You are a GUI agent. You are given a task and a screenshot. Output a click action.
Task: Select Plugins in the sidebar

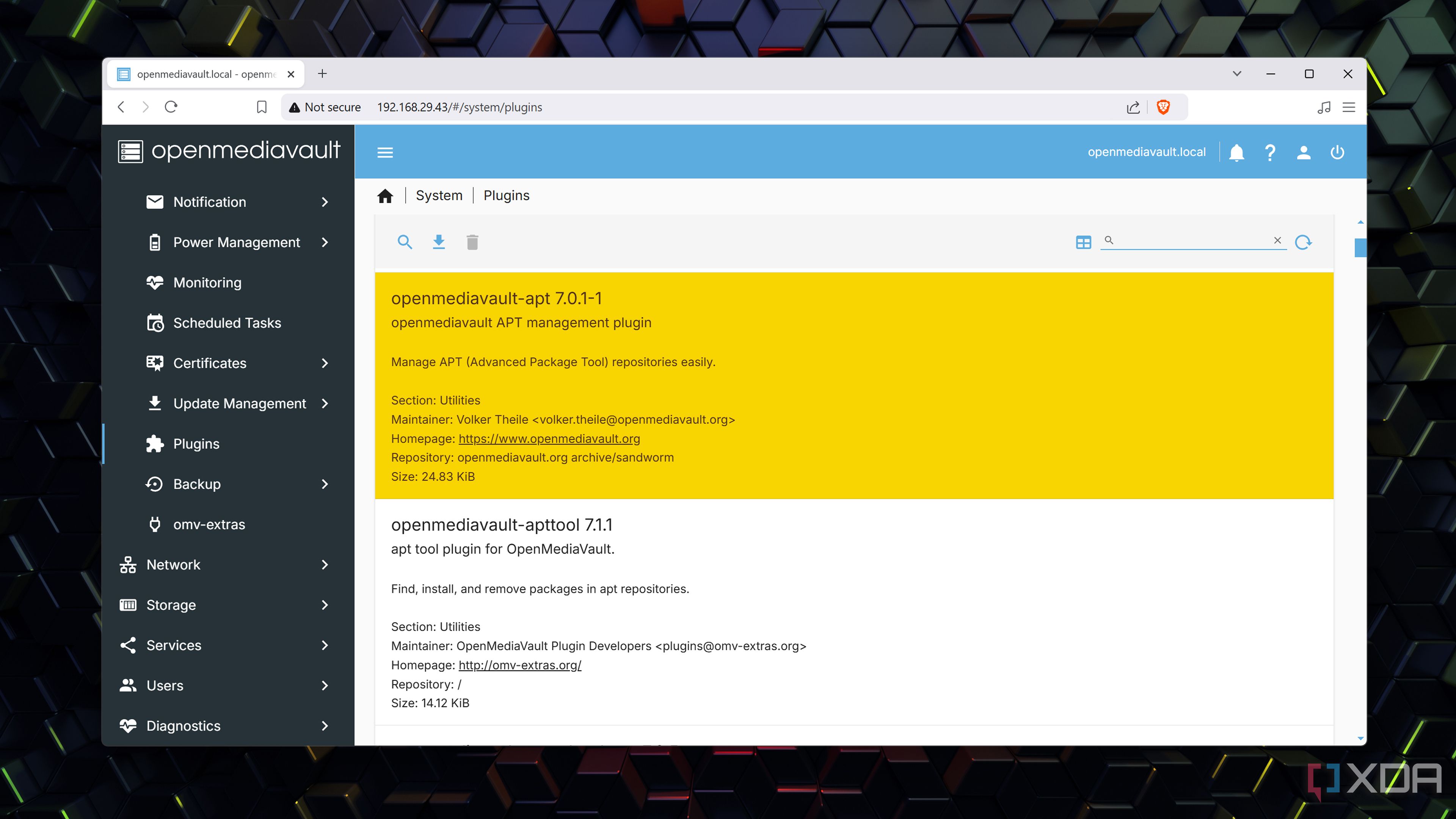click(x=228, y=444)
